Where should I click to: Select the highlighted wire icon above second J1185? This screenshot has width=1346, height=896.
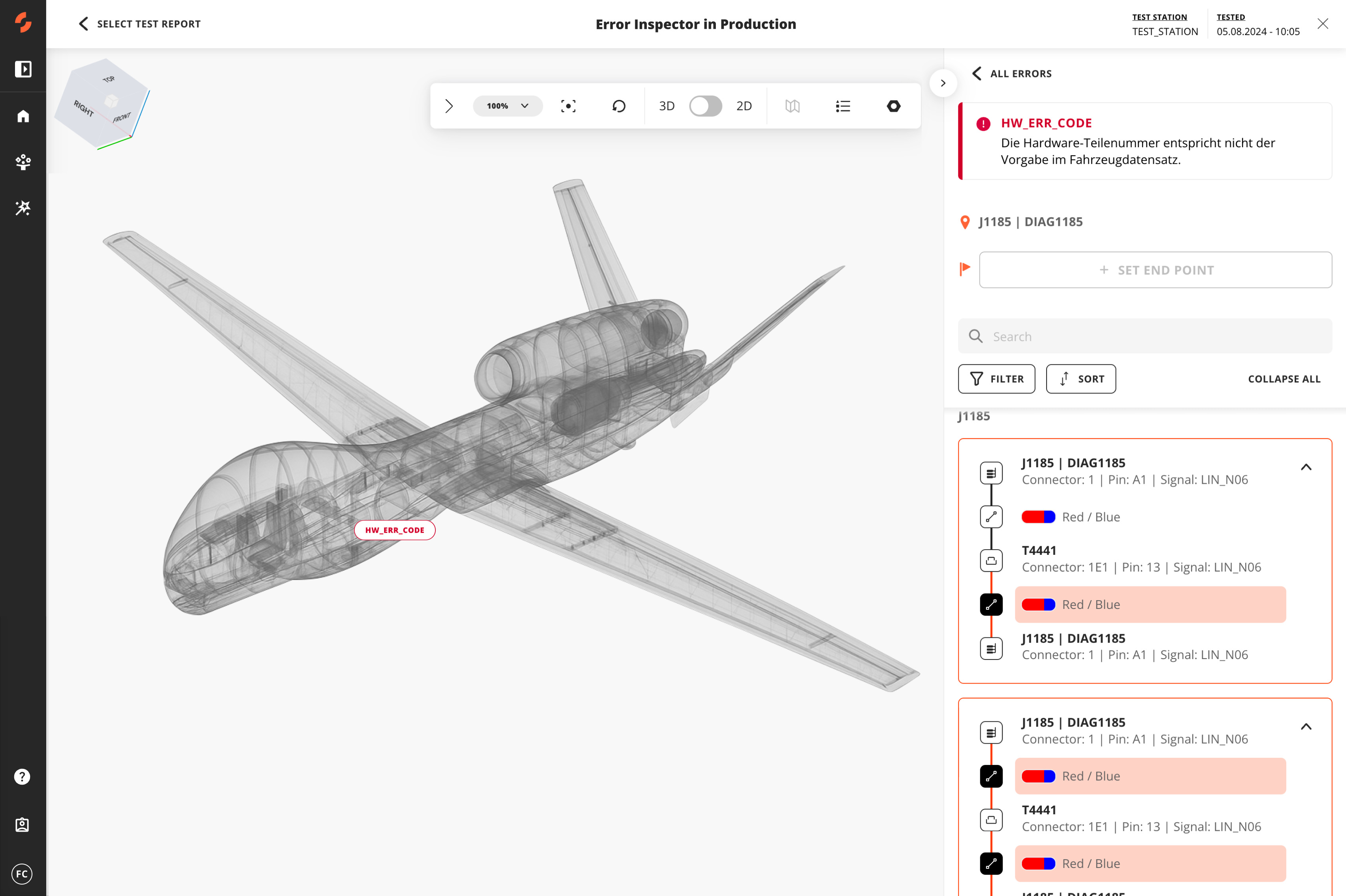[991, 605]
